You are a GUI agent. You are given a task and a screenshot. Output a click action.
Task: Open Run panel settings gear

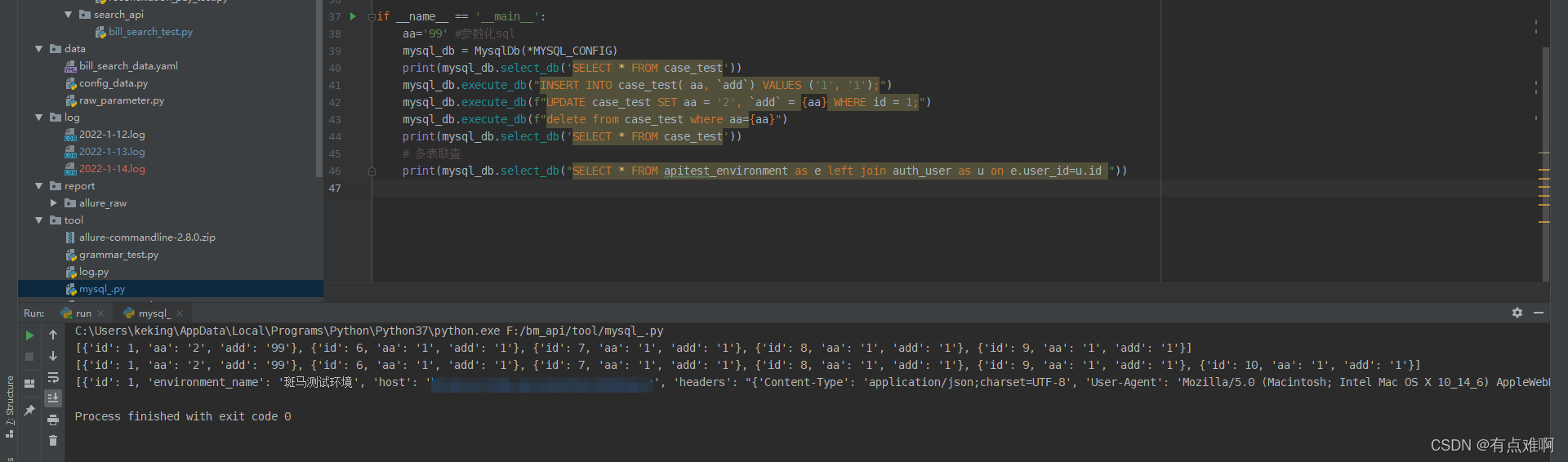pyautogui.click(x=1517, y=313)
